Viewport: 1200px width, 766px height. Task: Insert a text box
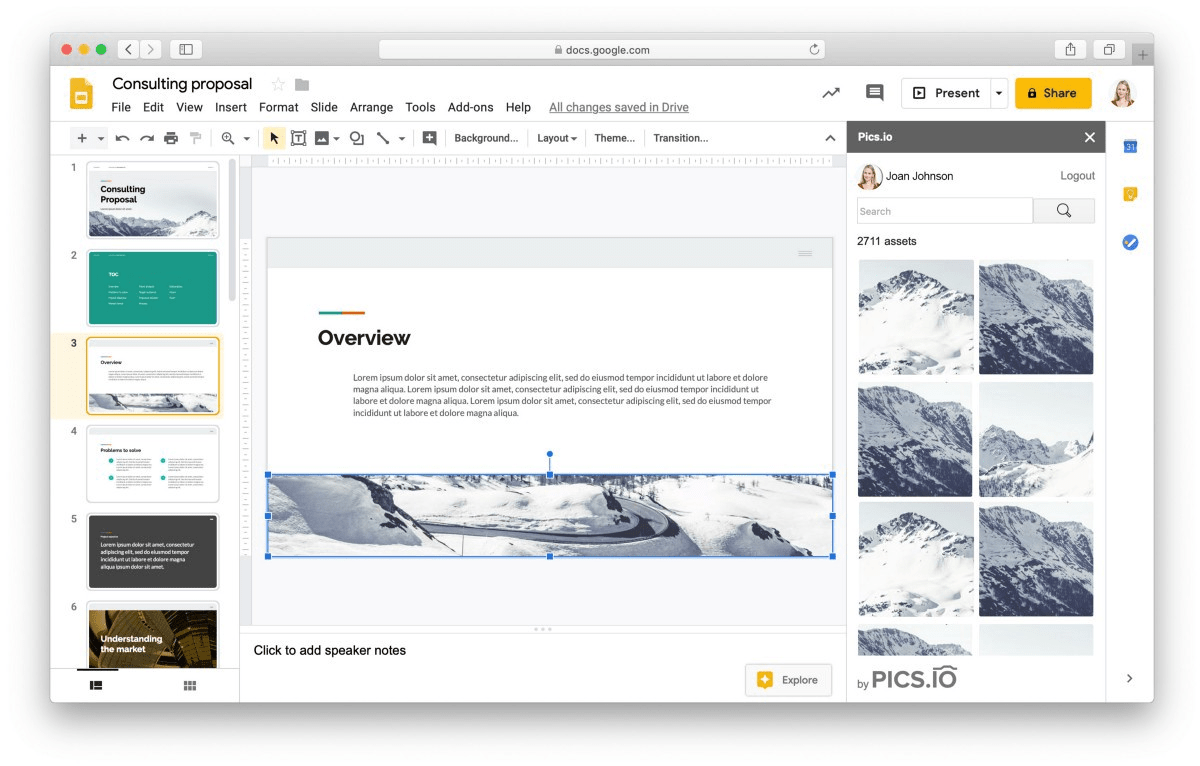pyautogui.click(x=298, y=138)
